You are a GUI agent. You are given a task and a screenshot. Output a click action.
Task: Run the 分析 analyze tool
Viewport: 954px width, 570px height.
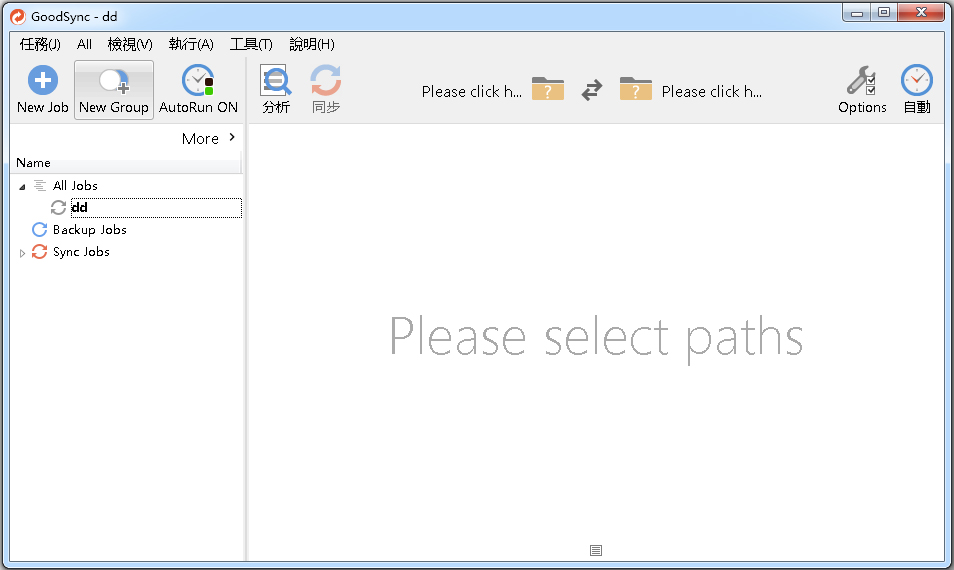click(x=276, y=89)
